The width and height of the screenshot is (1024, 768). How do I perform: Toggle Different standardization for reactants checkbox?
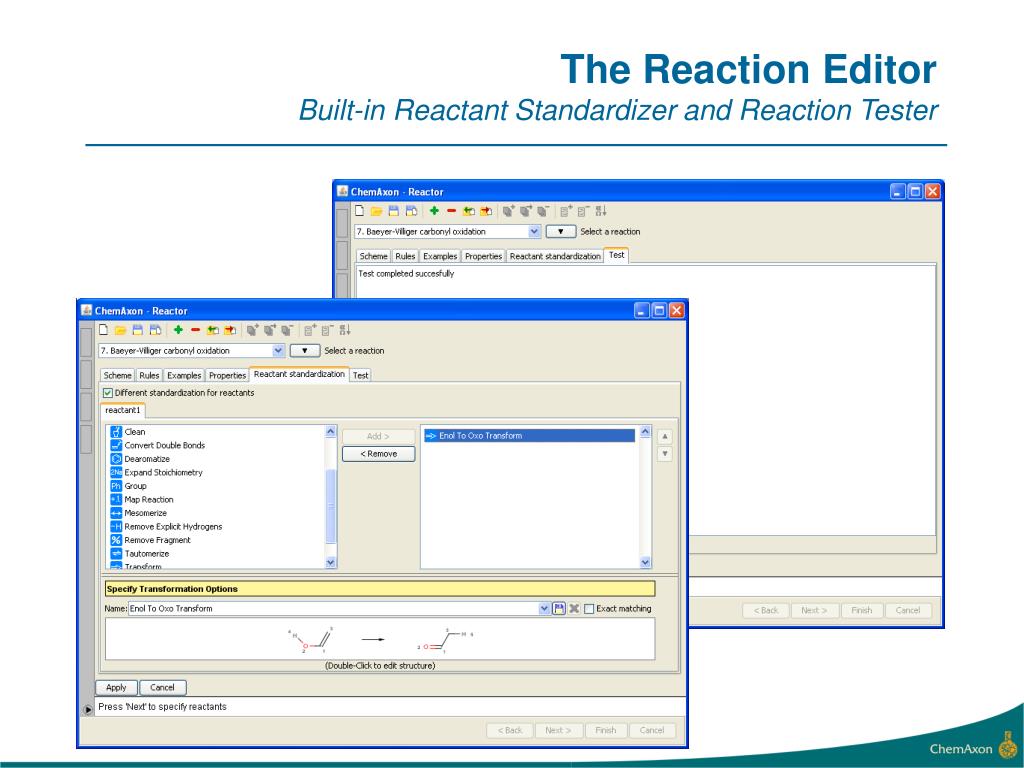tap(108, 393)
